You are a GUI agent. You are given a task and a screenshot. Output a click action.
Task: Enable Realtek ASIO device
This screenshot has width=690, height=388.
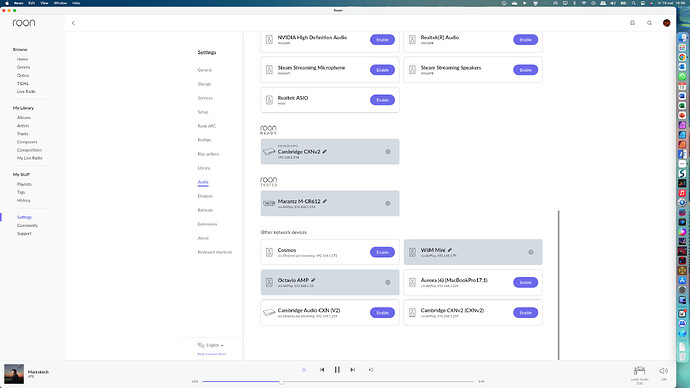[382, 100]
